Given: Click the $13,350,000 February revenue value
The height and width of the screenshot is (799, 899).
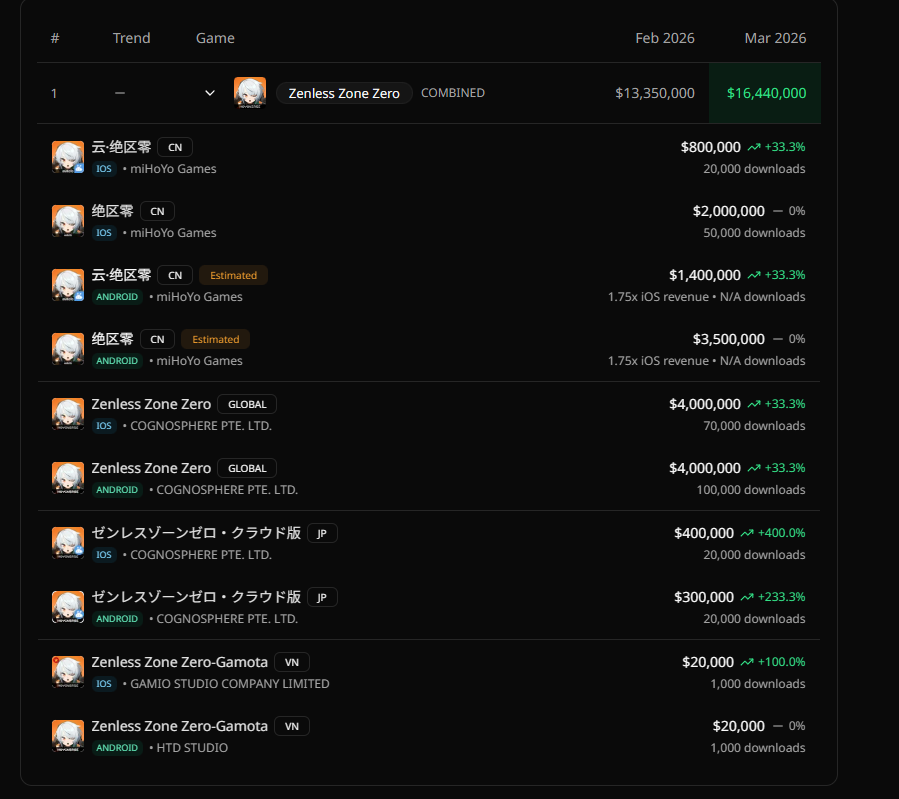Looking at the screenshot, I should point(655,93).
